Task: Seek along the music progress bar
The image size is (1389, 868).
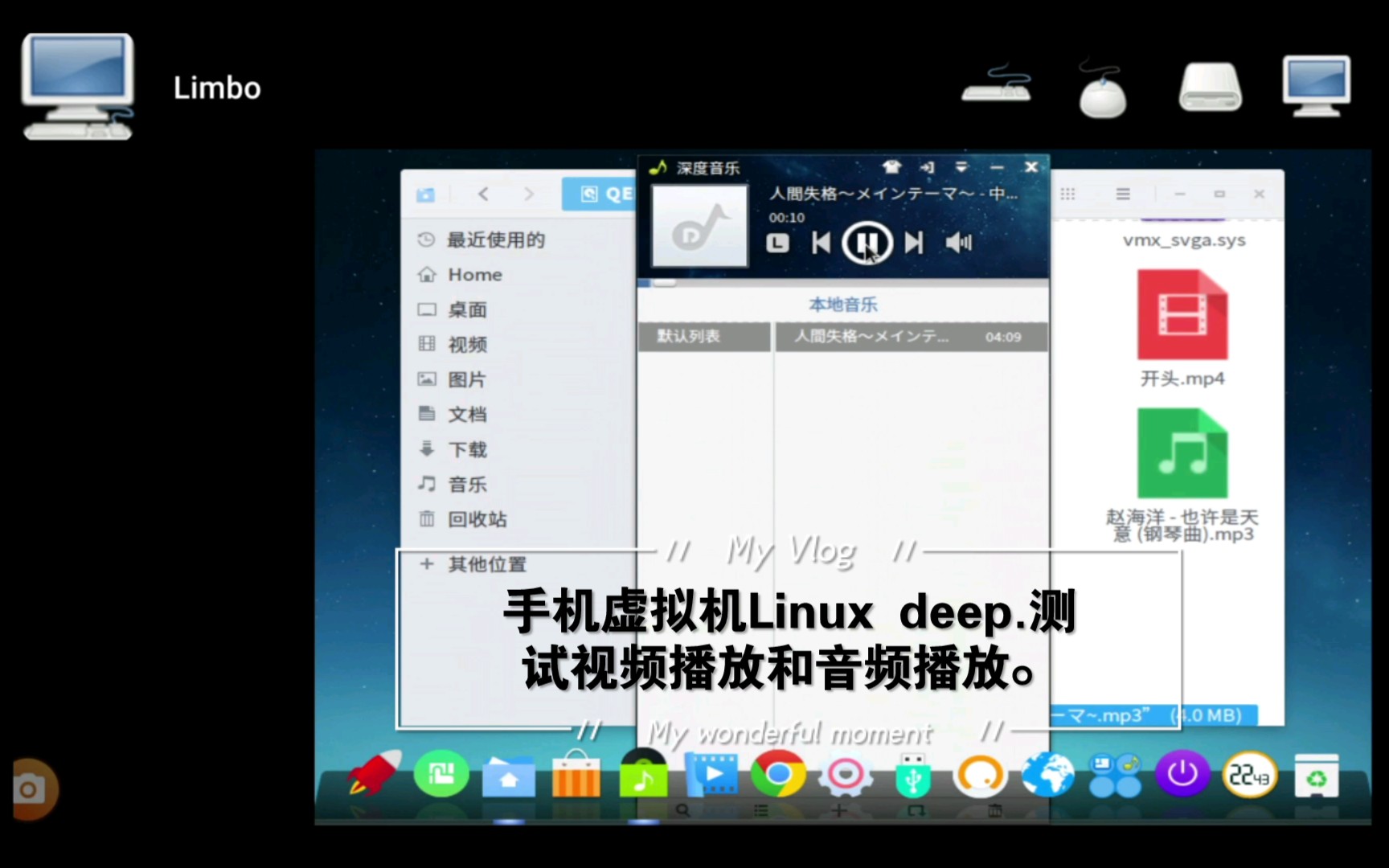Action: pos(843,283)
